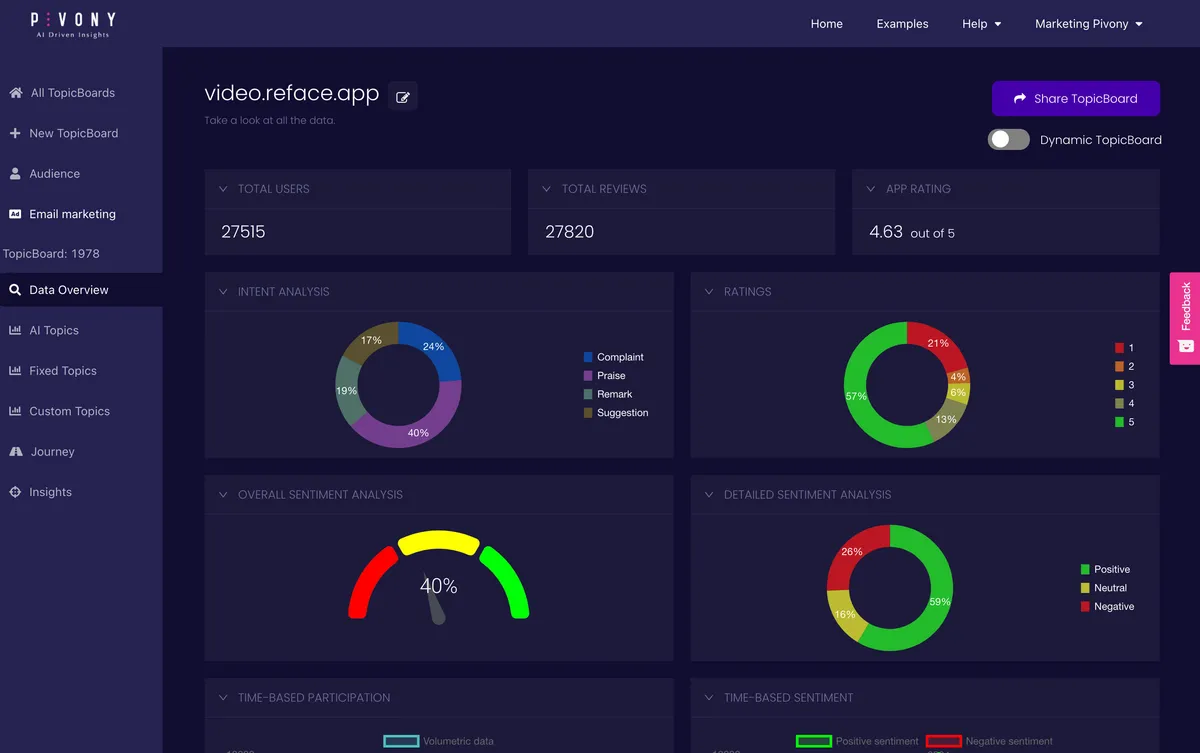Click rating 3 yellow swatch in Ratings legend
The height and width of the screenshot is (753, 1200).
pos(1119,385)
